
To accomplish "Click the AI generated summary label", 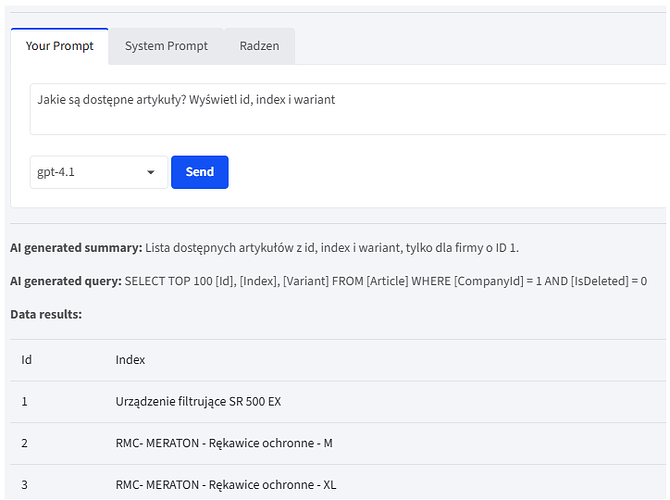I will [76, 248].
